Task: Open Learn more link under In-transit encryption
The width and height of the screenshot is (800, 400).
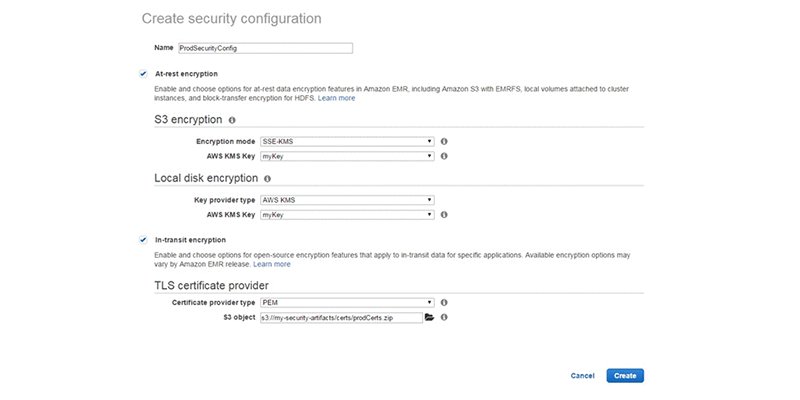Action: pos(272,264)
